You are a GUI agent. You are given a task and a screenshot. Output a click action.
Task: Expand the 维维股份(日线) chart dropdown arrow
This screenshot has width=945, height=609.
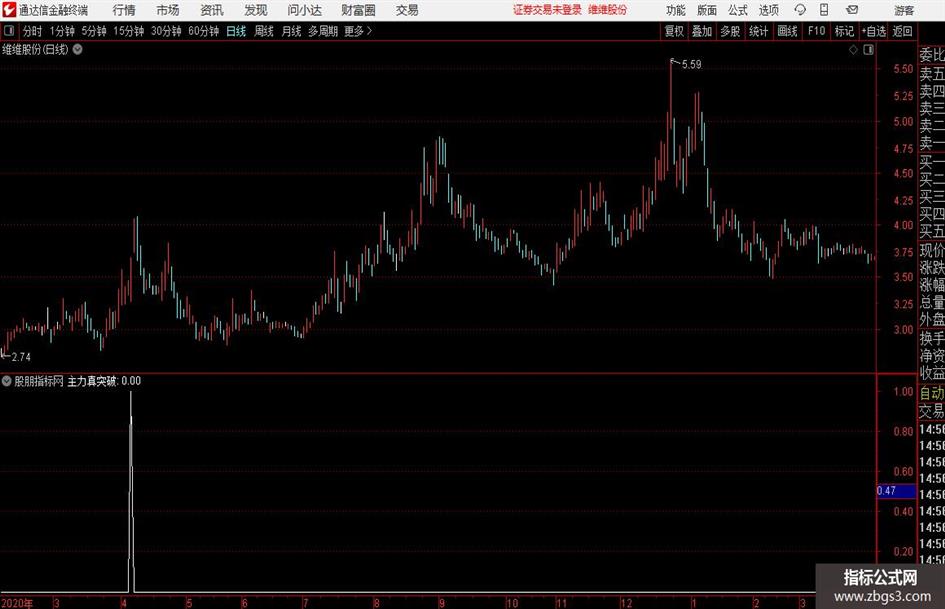click(78, 49)
